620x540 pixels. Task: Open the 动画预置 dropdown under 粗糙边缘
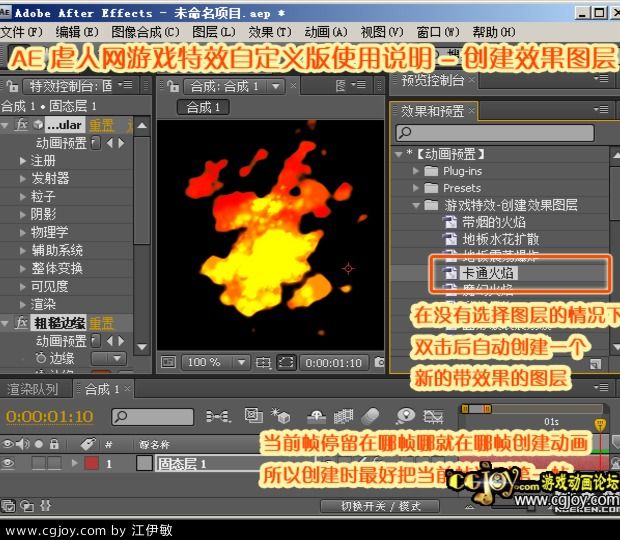point(96,341)
